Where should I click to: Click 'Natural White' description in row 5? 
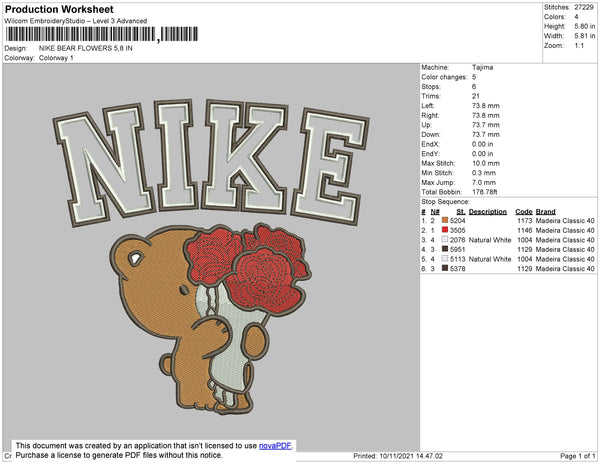click(490, 259)
